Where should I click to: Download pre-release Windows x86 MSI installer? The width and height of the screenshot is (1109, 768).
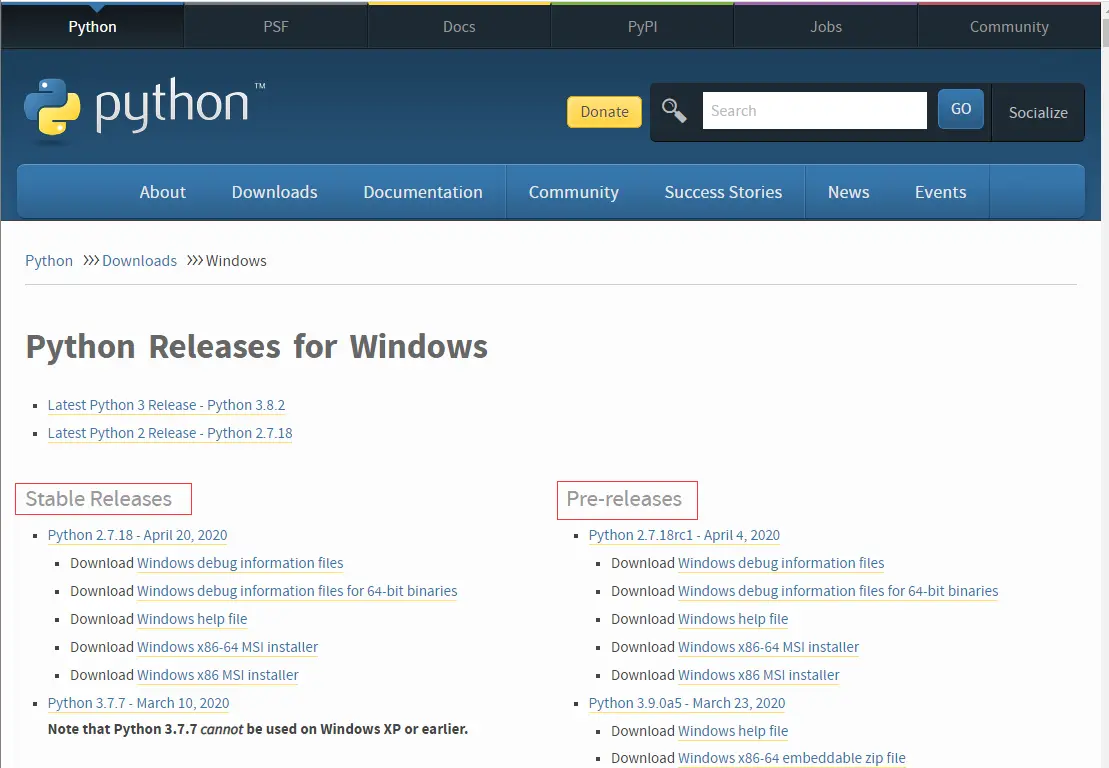point(759,675)
